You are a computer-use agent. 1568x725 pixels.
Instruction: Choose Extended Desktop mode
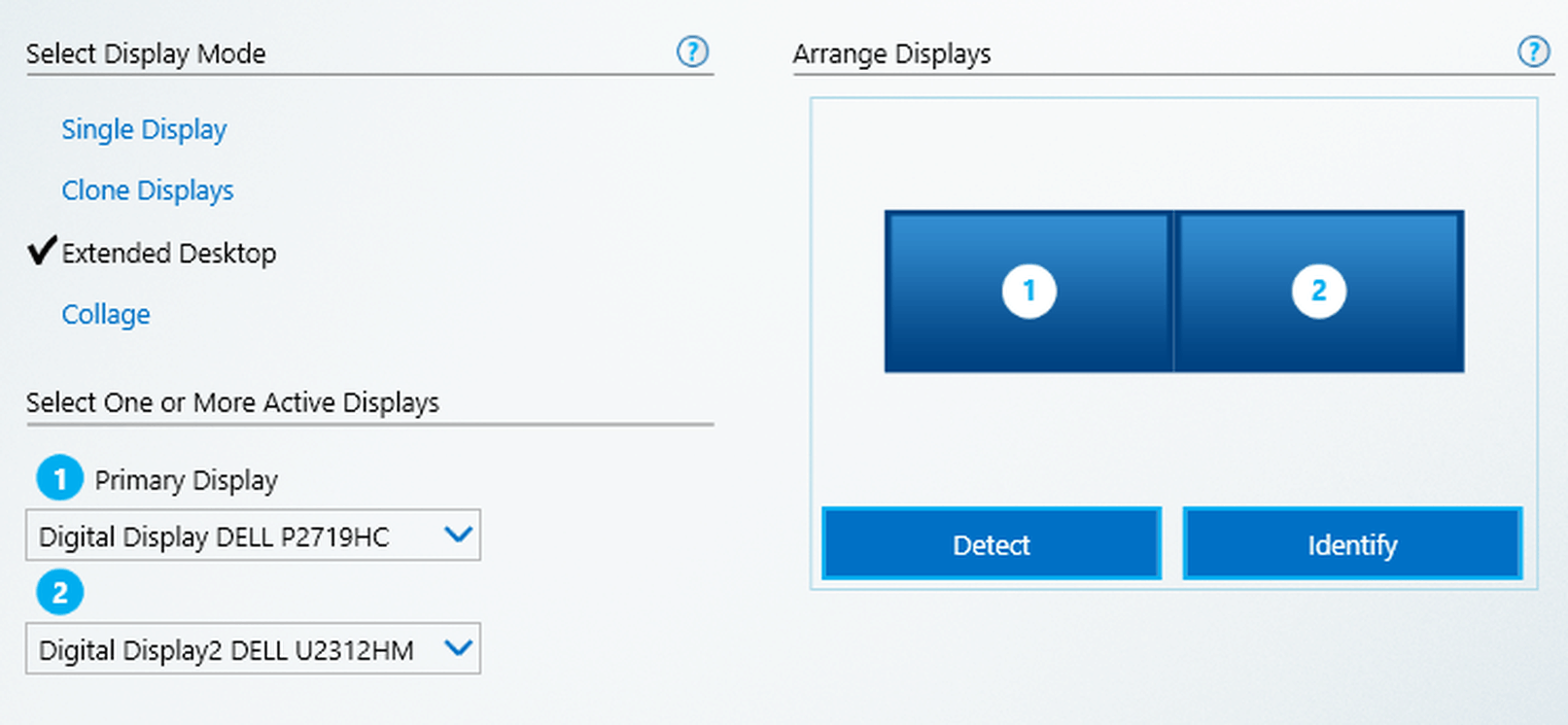click(x=169, y=254)
